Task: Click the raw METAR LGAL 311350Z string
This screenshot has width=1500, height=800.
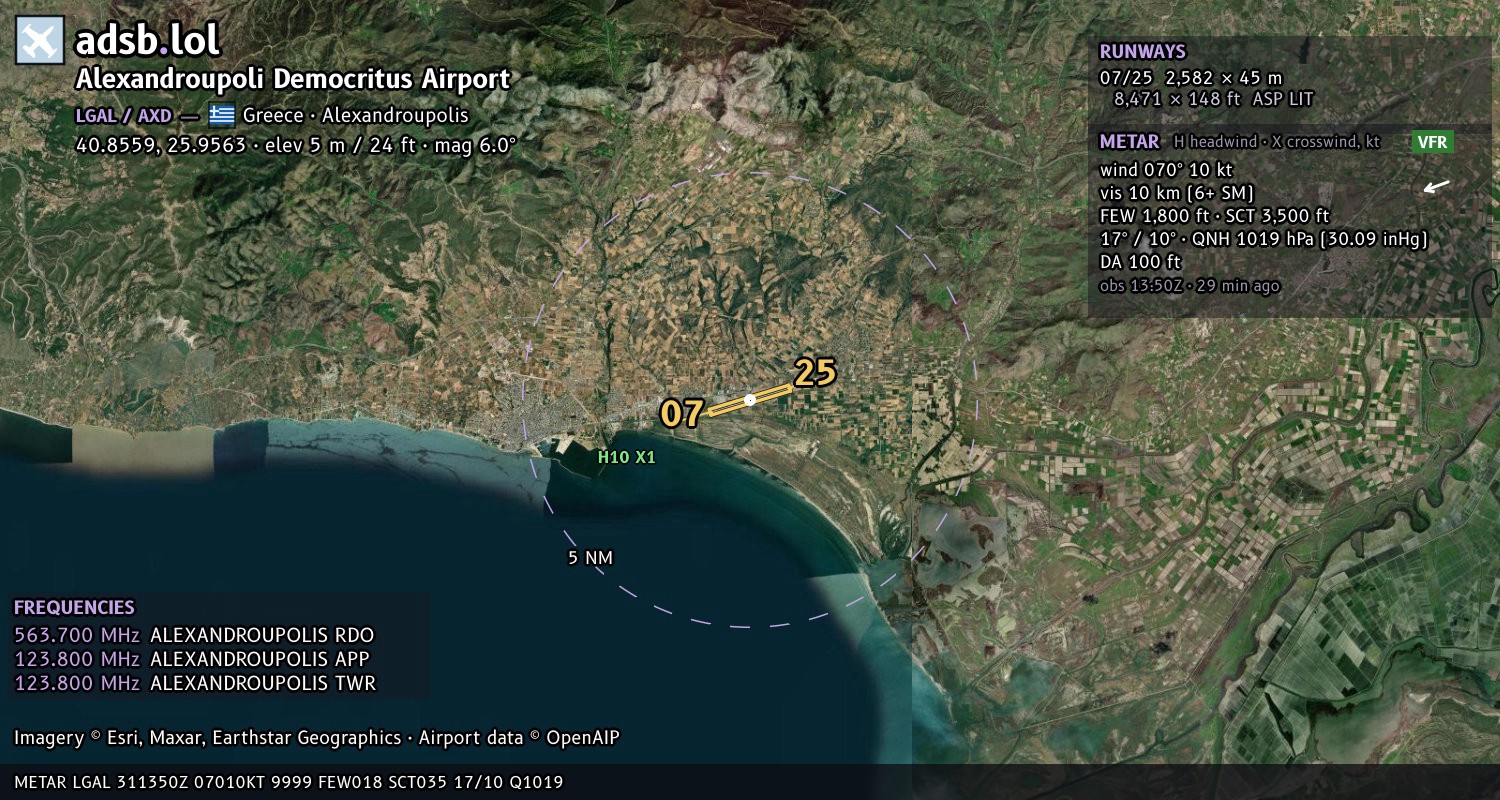Action: (x=289, y=782)
